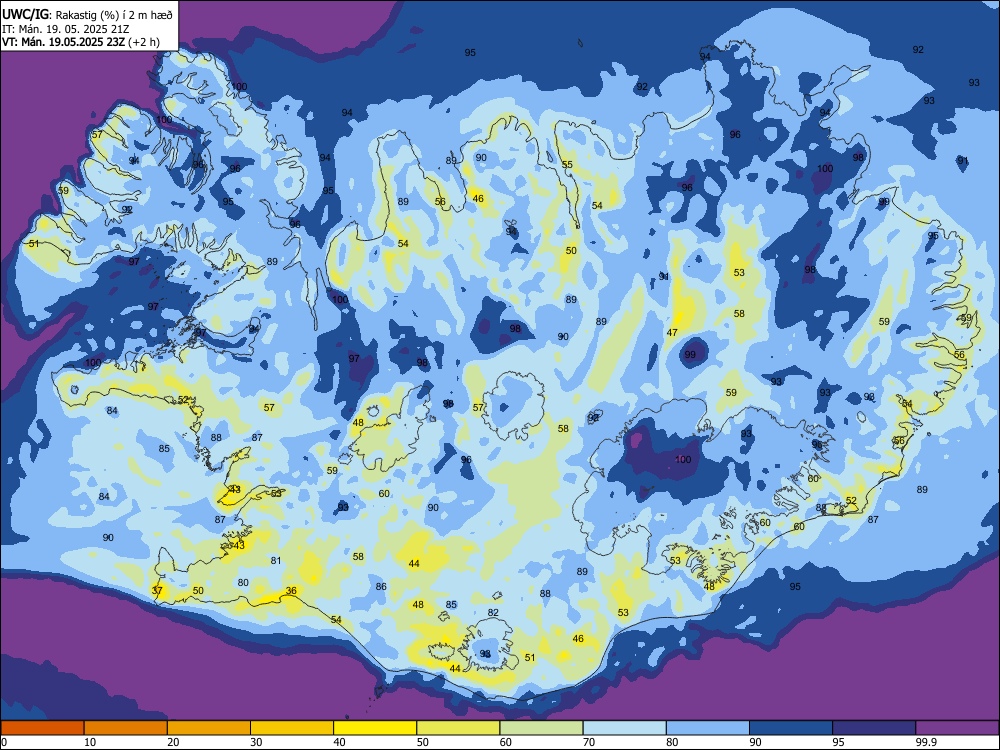Click the pale blue 70–80 legend swatch
Viewport: 1000px width, 750px height.
coord(624,728)
